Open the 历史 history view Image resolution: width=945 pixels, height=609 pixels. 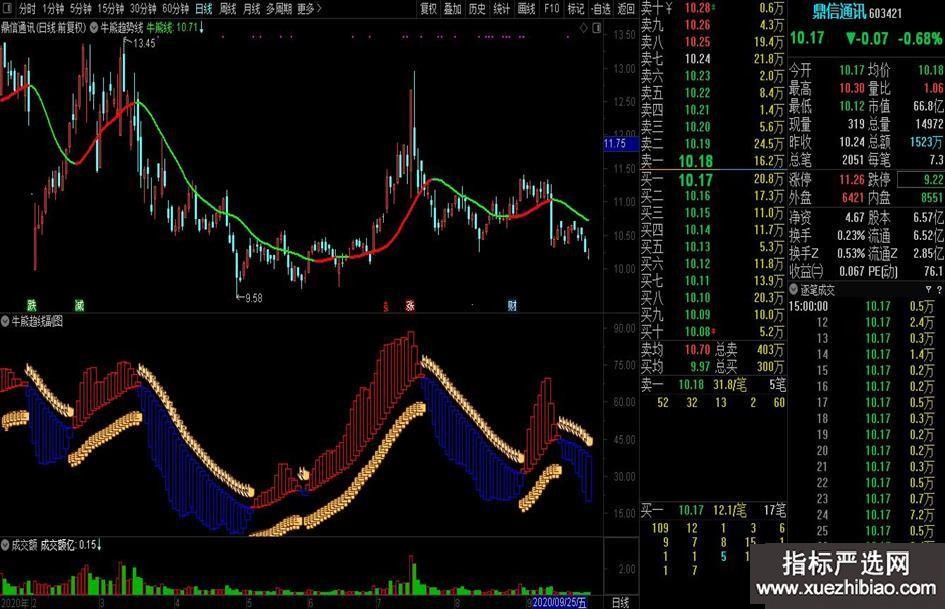[x=477, y=8]
